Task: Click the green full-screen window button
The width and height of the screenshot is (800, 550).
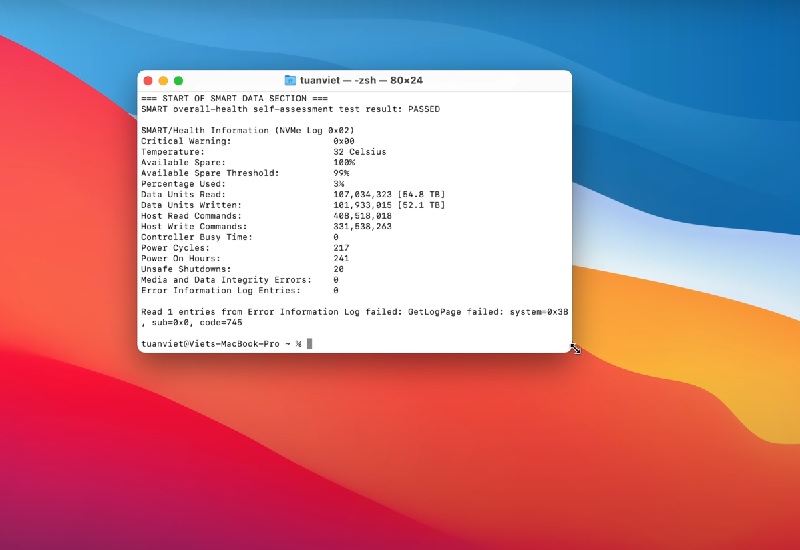Action: tap(178, 80)
